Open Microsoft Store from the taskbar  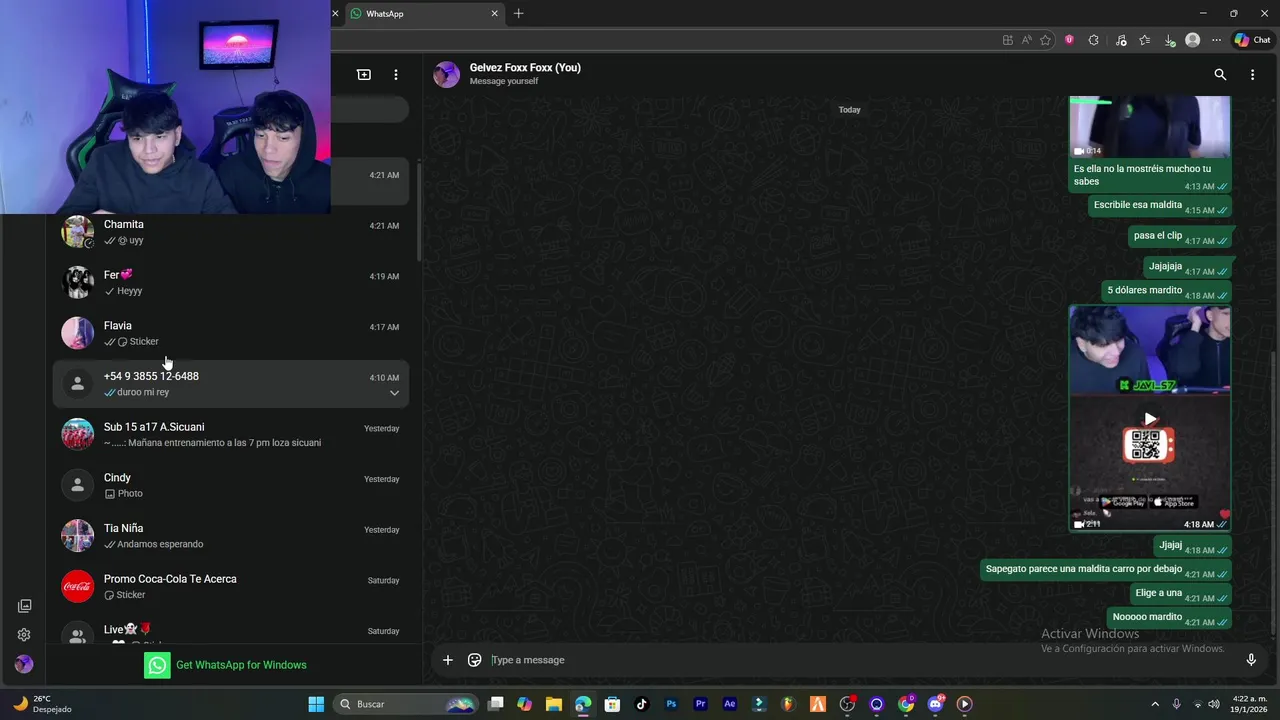tap(612, 704)
